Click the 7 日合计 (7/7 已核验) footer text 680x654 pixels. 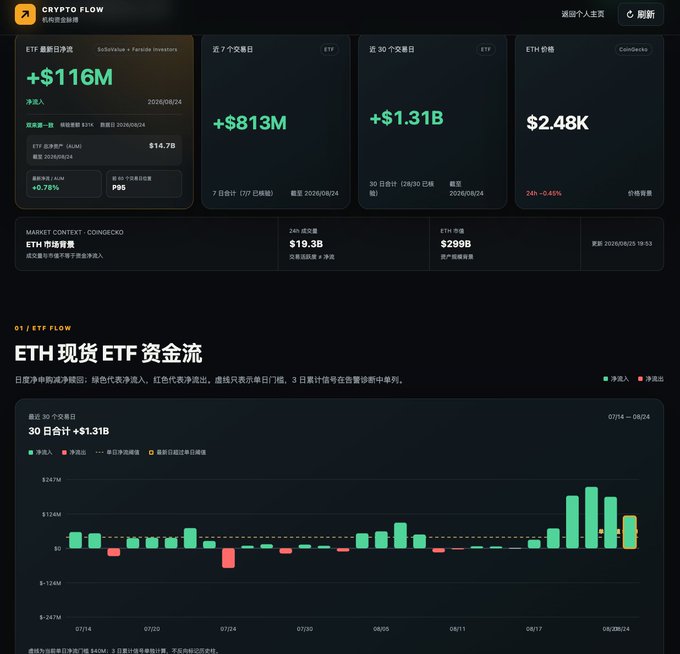(x=242, y=193)
